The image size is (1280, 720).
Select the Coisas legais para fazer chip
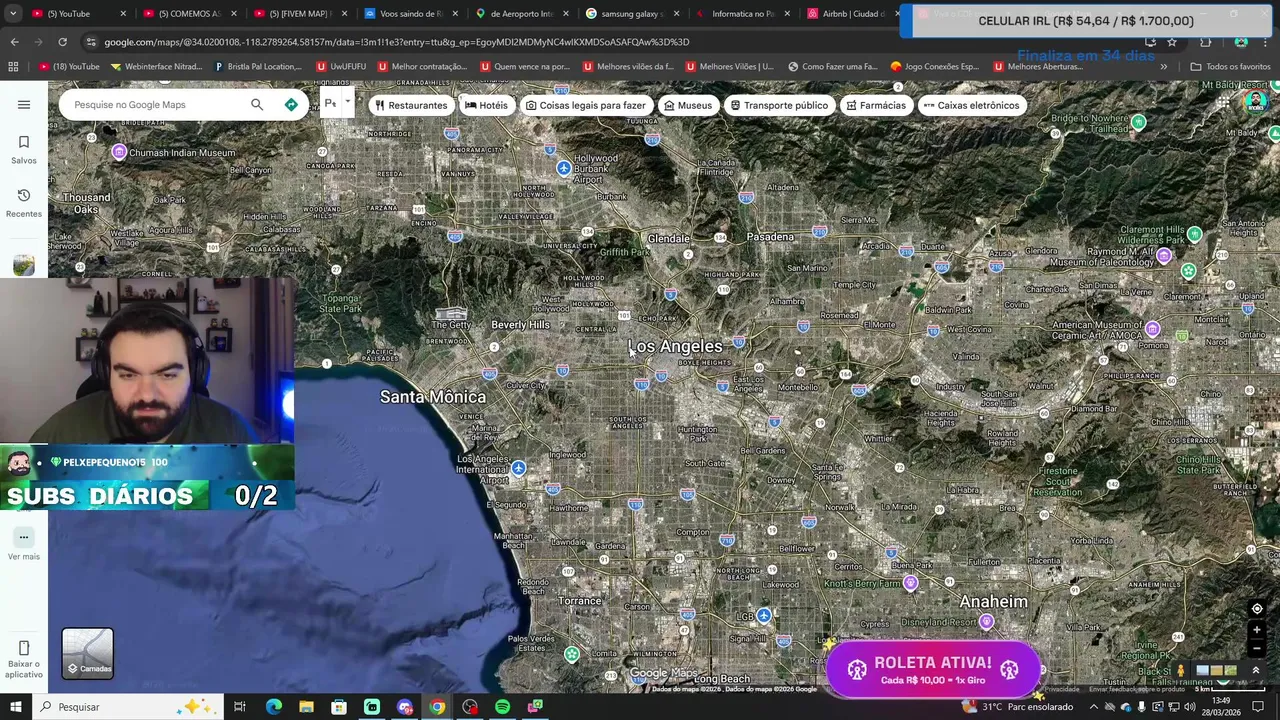coord(586,105)
